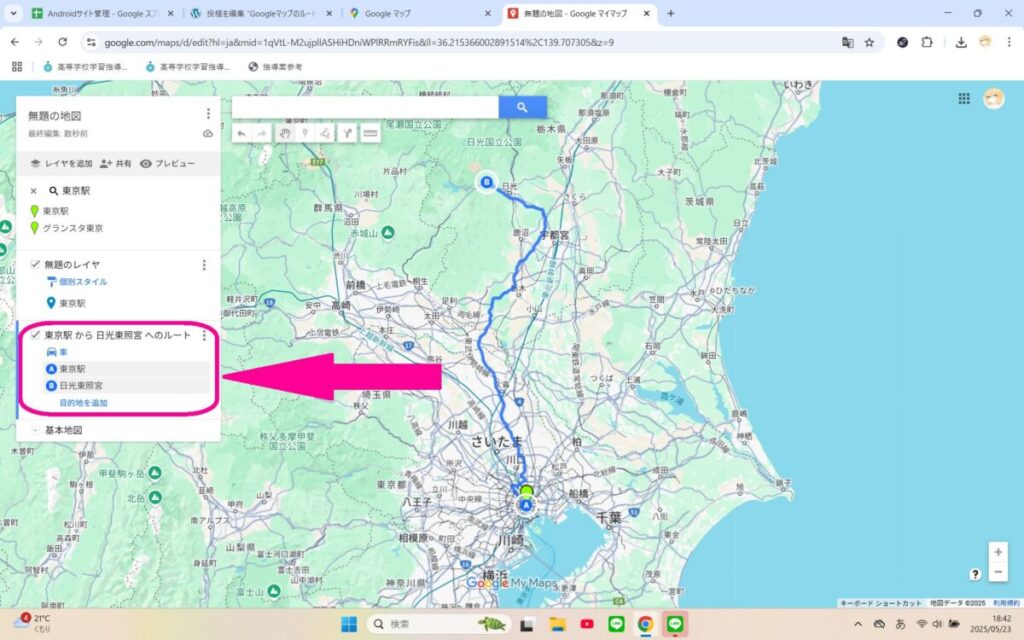Open 個別スタイル style settings
1024x640 pixels.
tap(77, 282)
